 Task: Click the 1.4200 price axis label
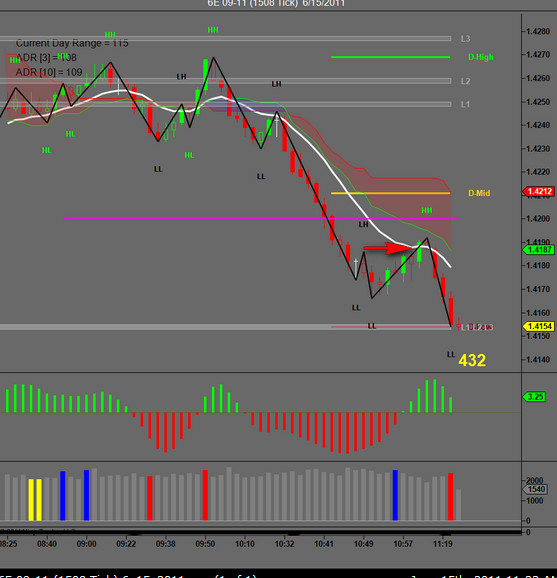click(x=538, y=219)
